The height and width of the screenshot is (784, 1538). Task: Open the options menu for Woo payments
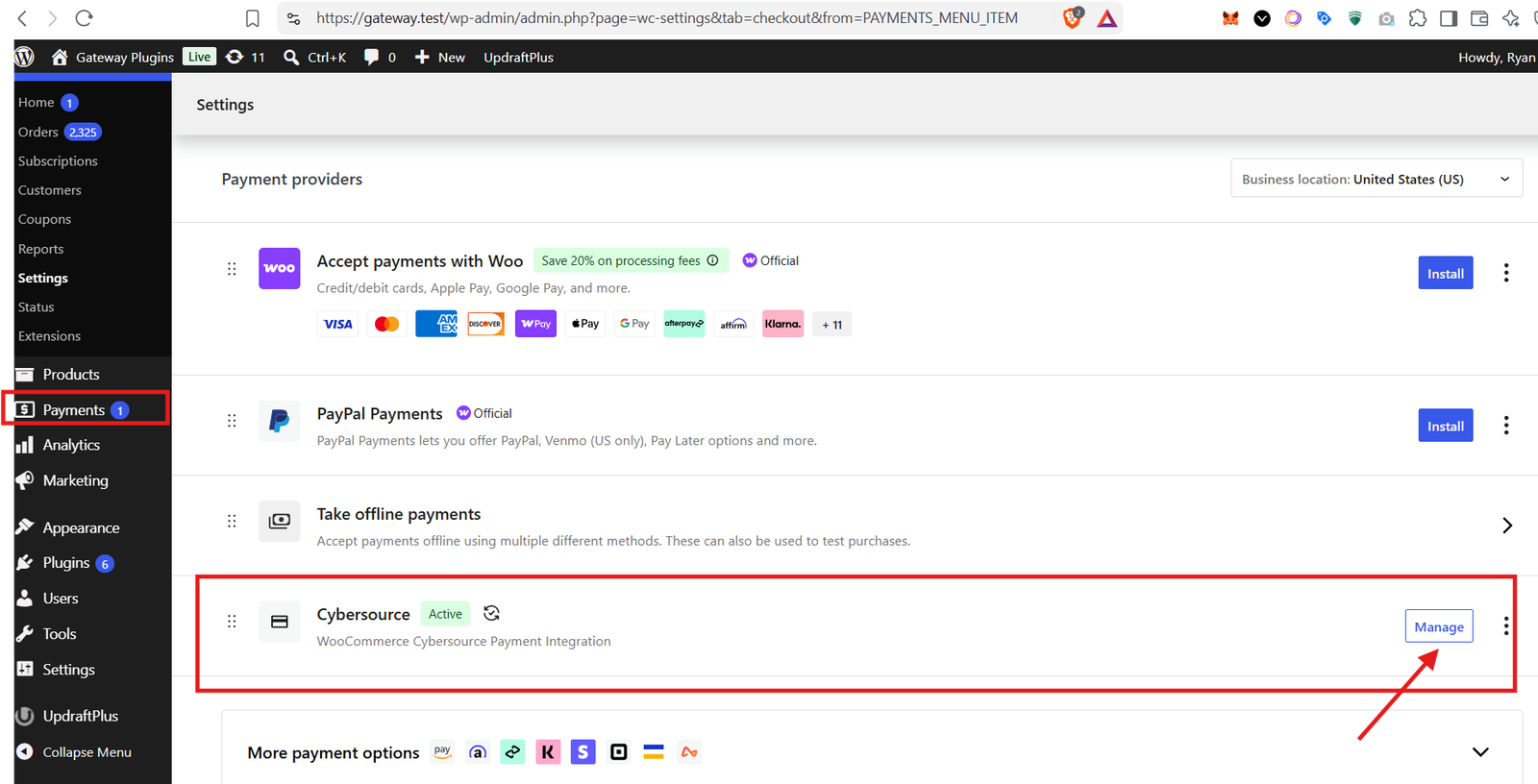coord(1506,273)
